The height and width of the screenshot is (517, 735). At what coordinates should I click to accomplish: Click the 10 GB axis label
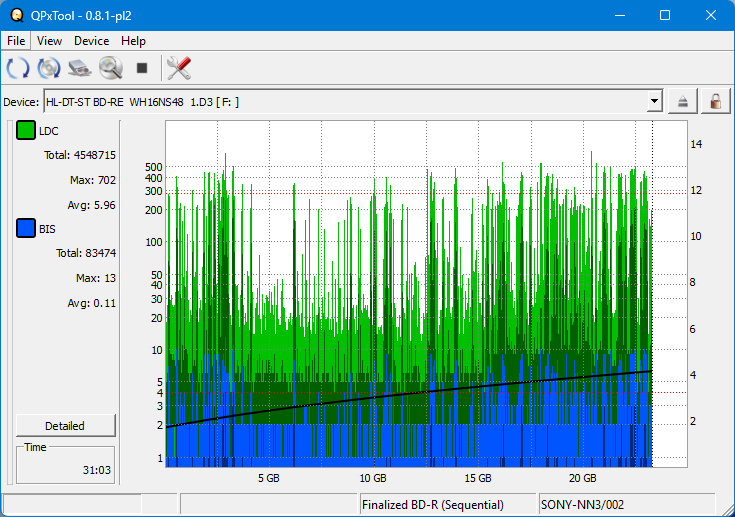pos(373,478)
